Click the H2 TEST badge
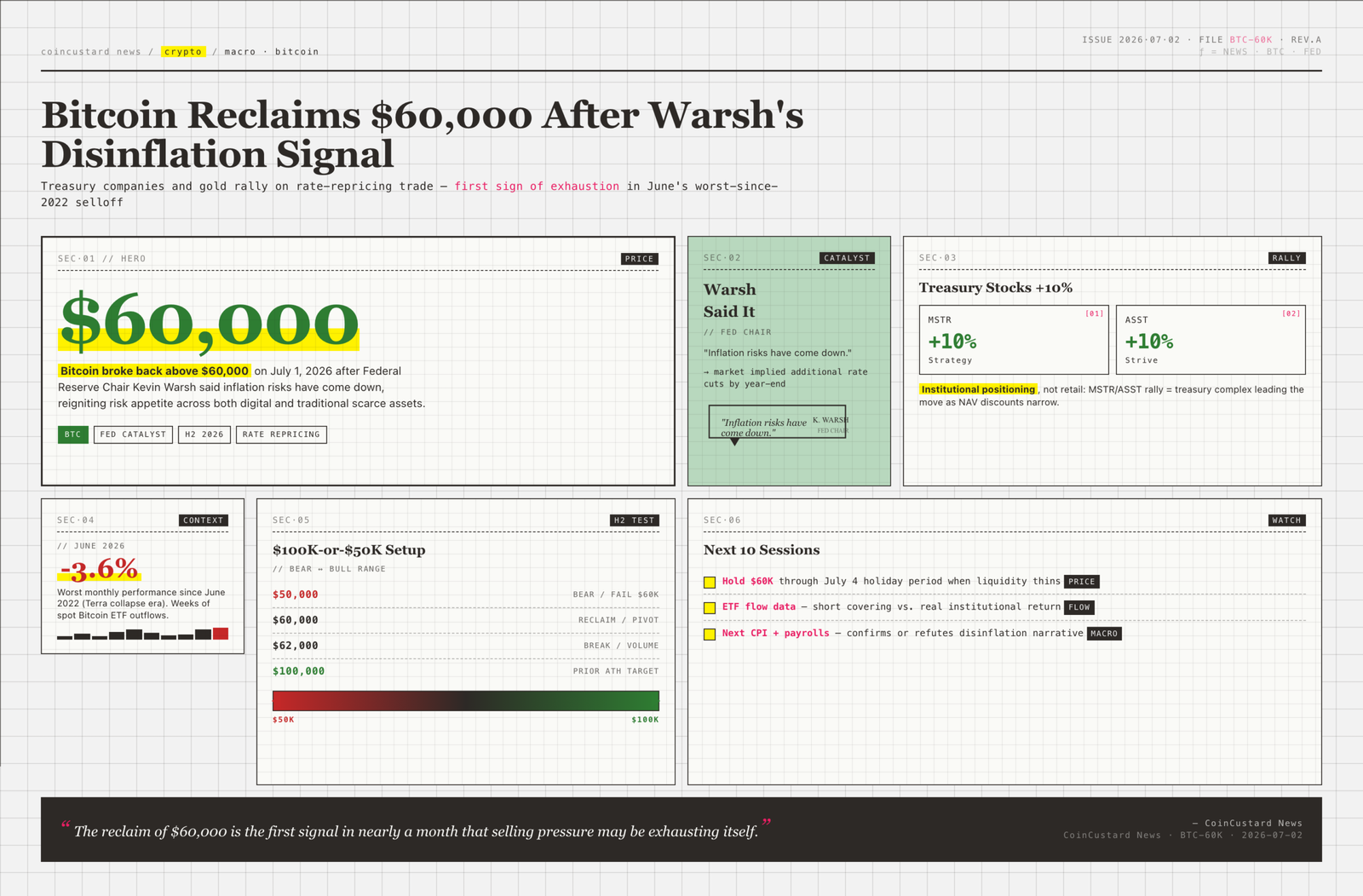 pos(635,520)
